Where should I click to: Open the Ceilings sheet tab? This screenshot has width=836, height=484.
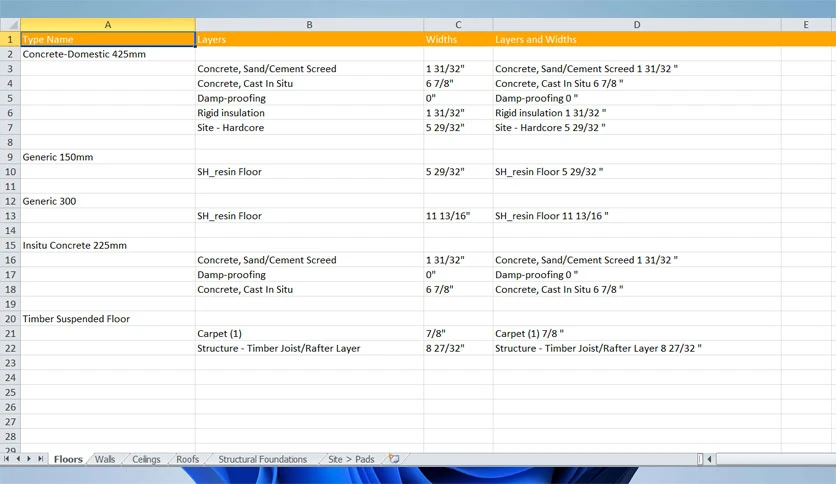[x=146, y=459]
